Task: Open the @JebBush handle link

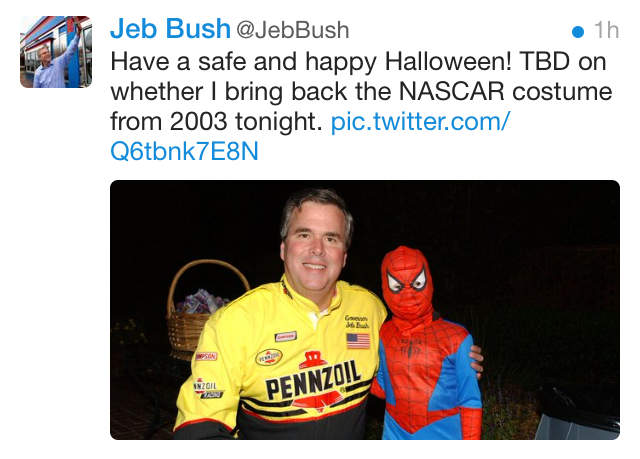Action: click(293, 30)
